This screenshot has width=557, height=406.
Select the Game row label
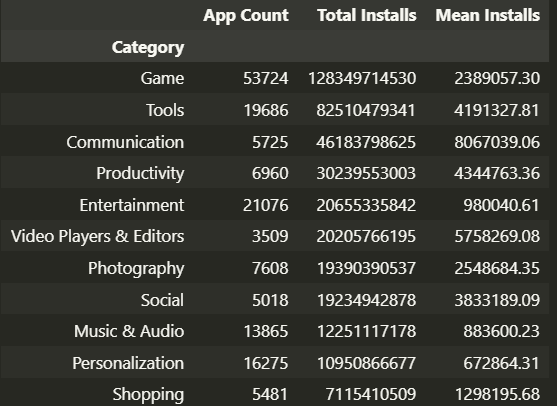coord(162,78)
